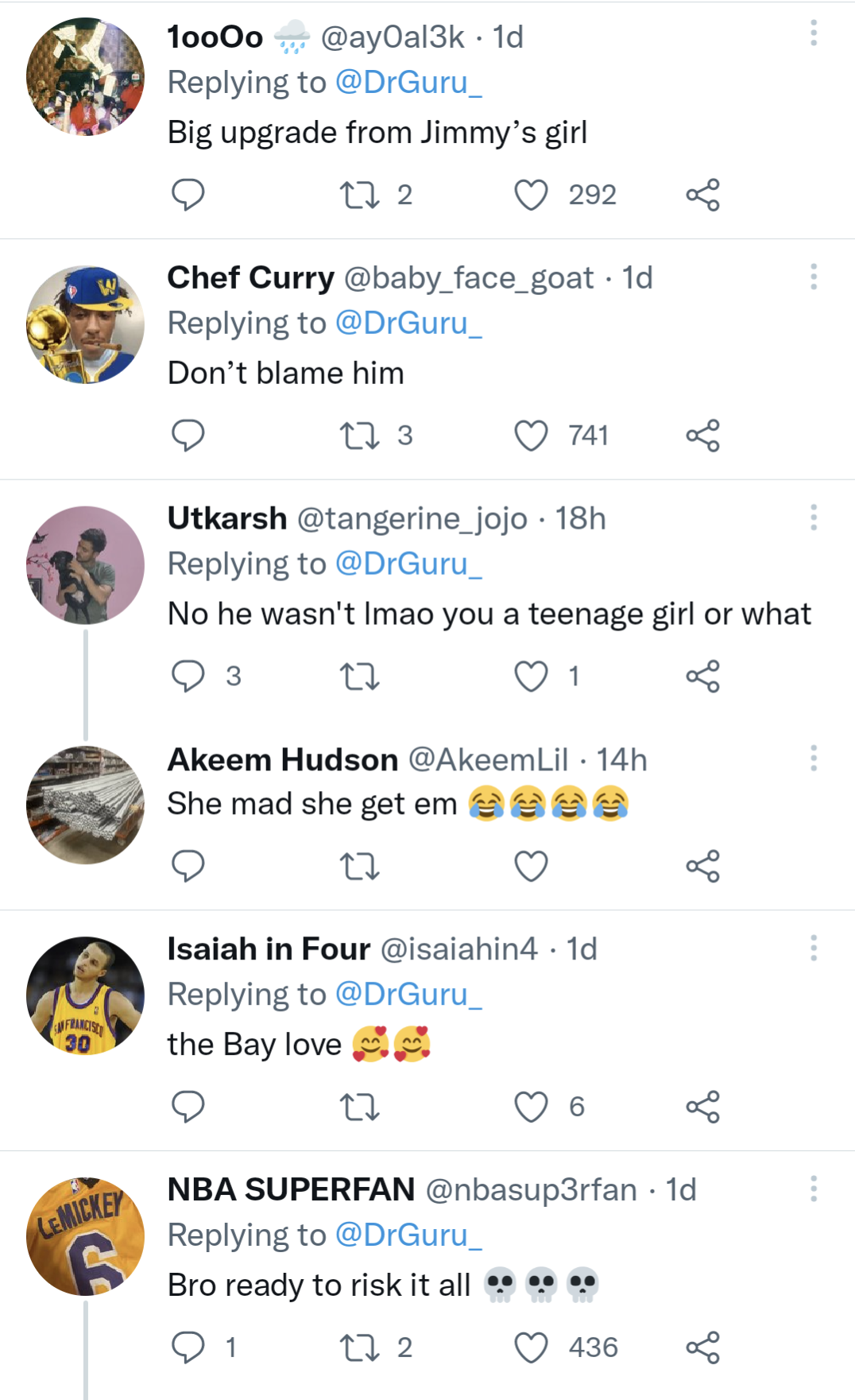Unlike Chef Curry's reply with 741 likes
The height and width of the screenshot is (1400, 855).
pos(533,434)
